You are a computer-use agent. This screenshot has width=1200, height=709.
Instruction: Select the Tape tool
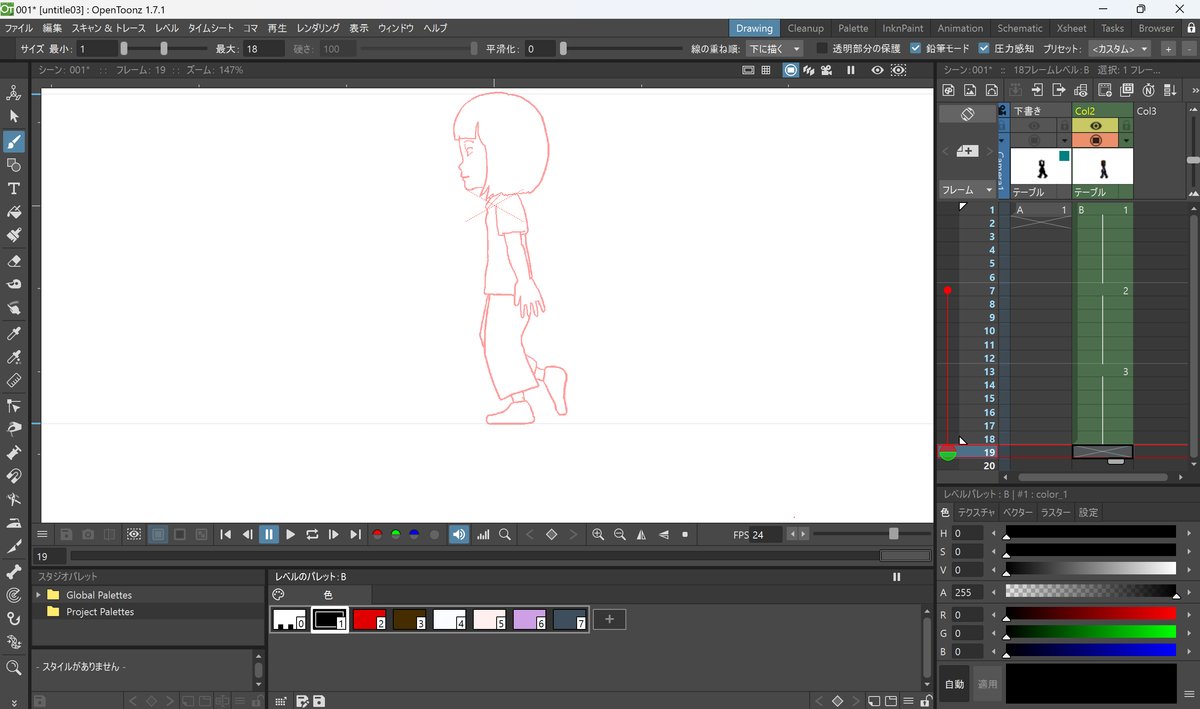[x=14, y=285]
